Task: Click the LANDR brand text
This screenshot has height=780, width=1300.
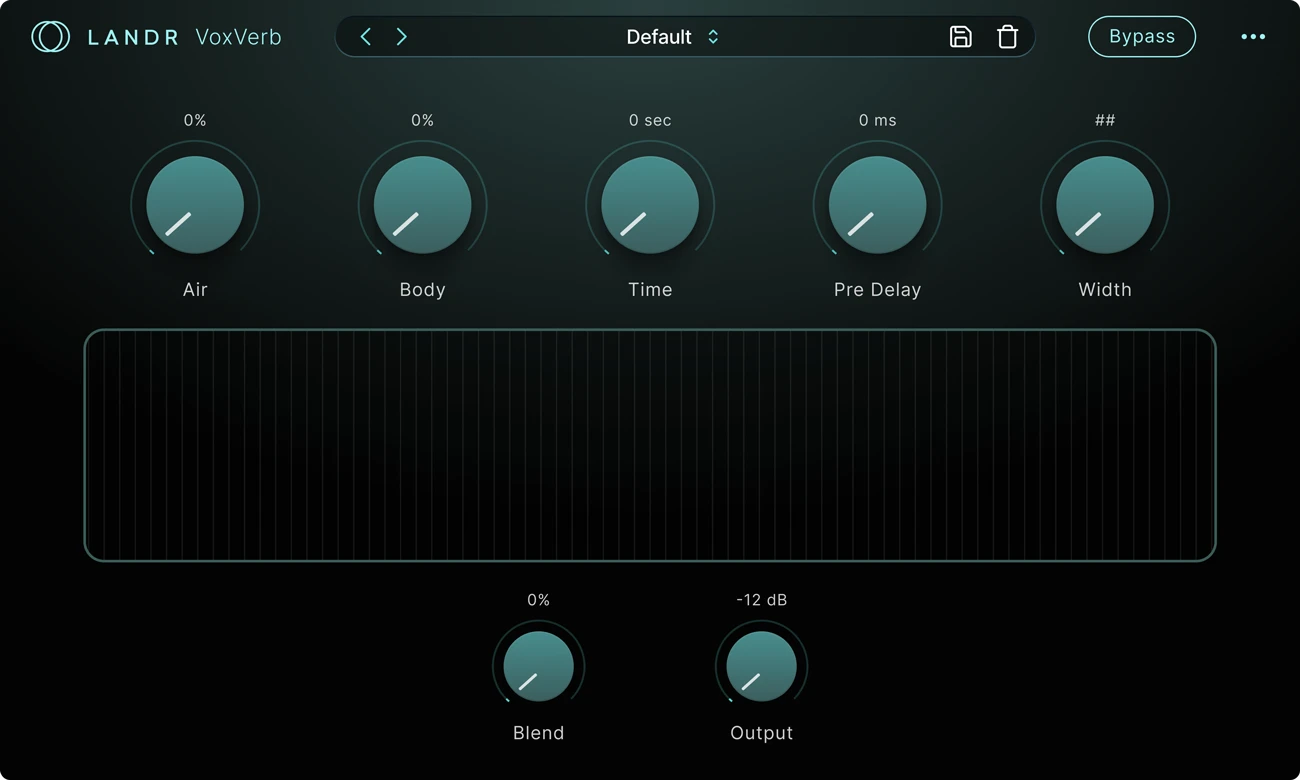Action: point(133,37)
